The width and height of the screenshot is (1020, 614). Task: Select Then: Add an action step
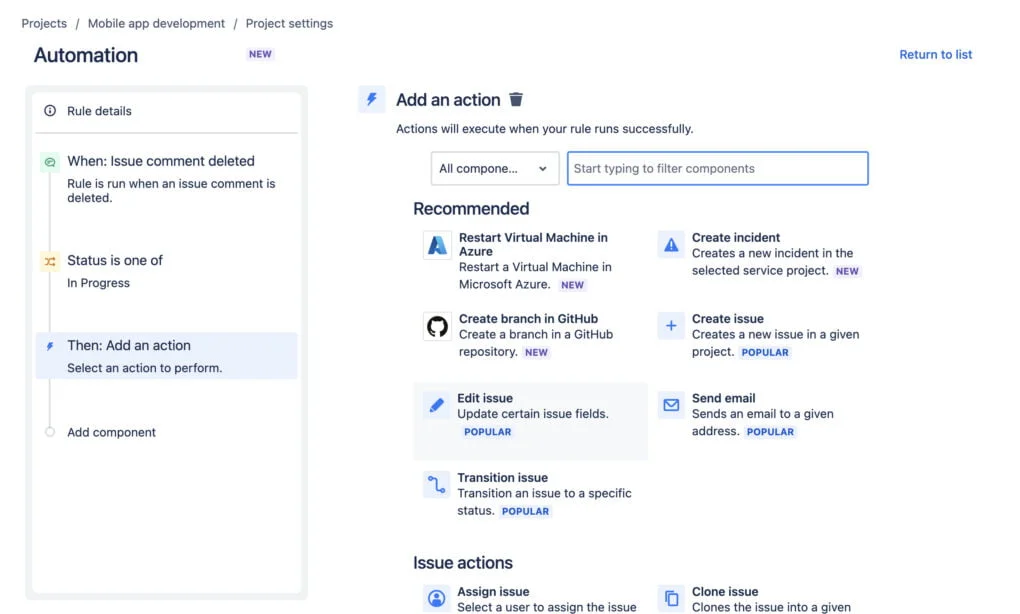click(167, 356)
